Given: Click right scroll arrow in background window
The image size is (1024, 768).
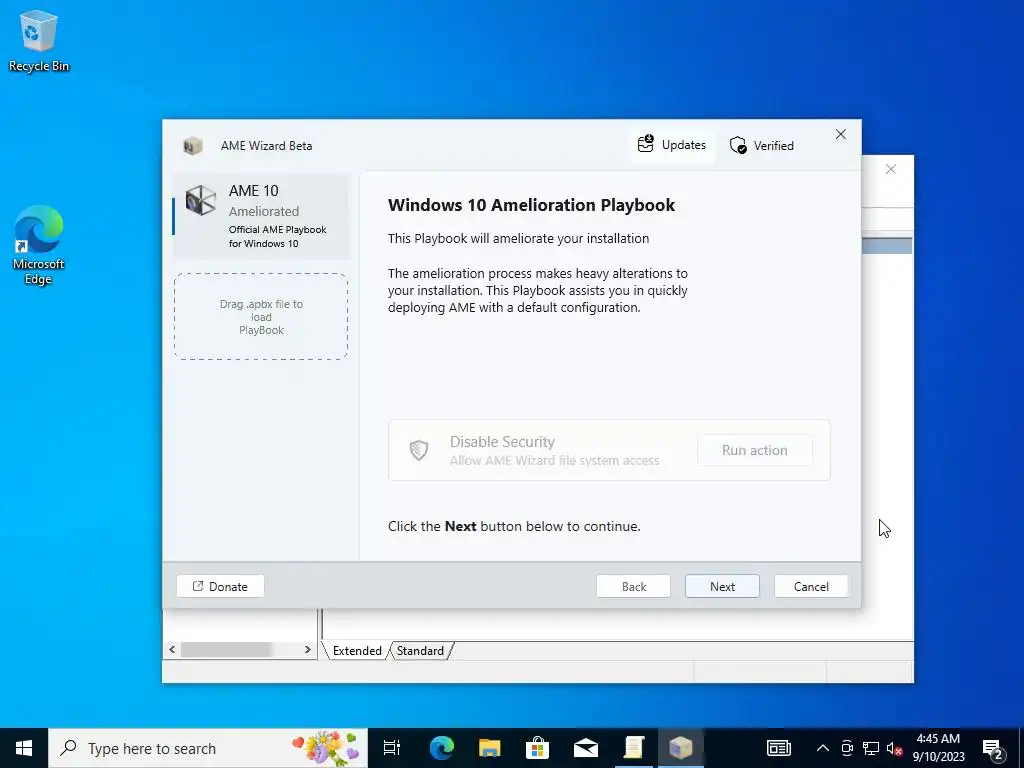Looking at the screenshot, I should [308, 650].
